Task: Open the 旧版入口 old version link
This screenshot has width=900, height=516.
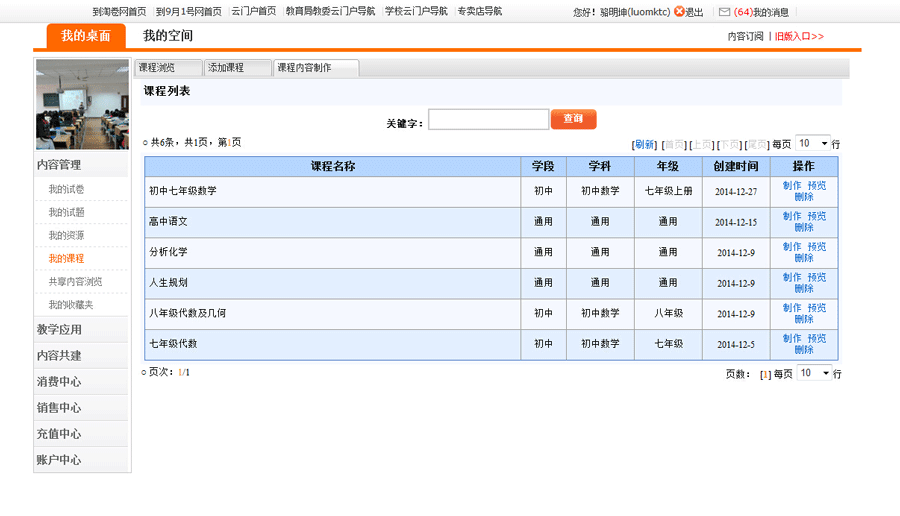Action: [798, 36]
